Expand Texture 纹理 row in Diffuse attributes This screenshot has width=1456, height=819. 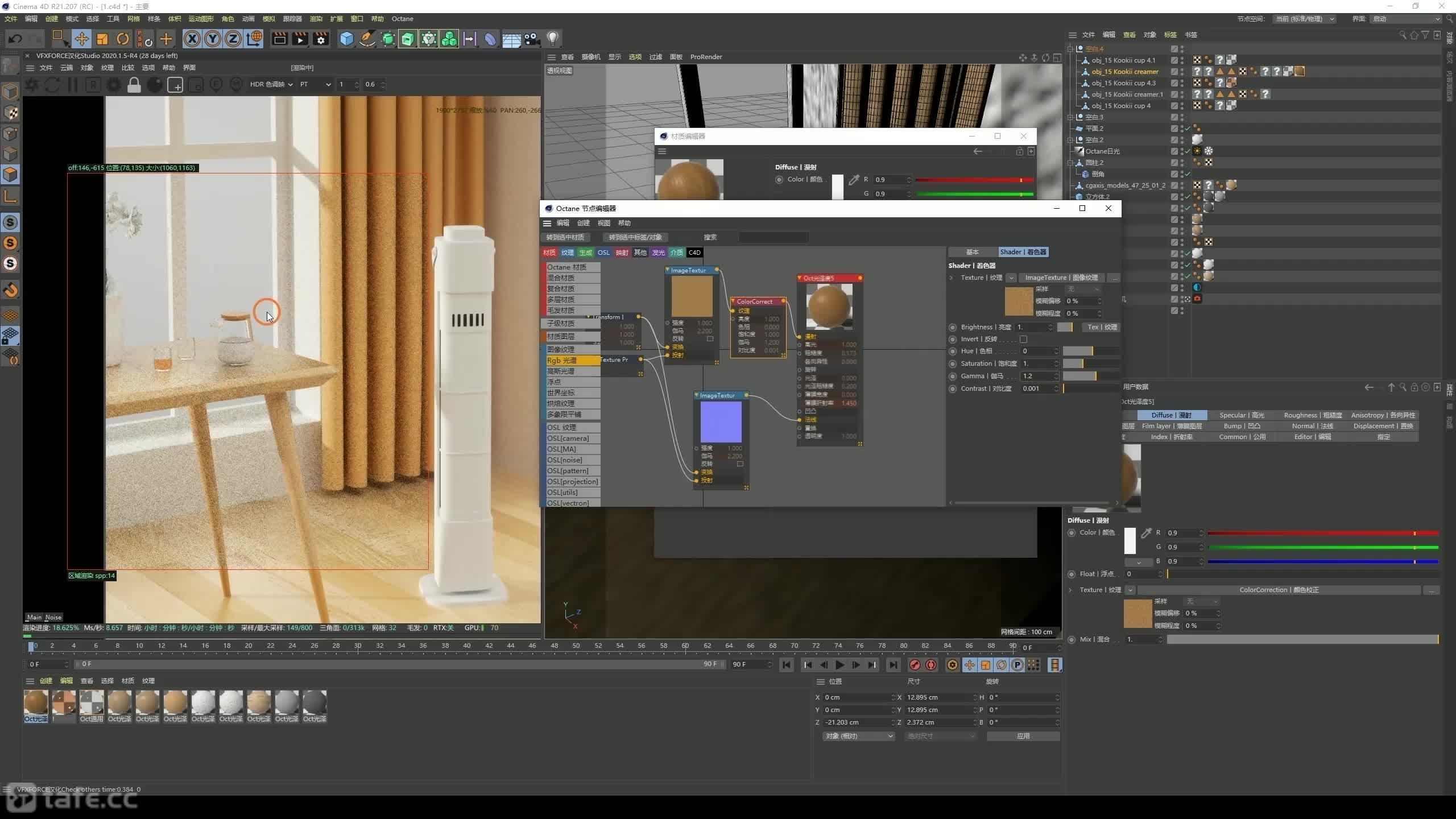point(1070,590)
